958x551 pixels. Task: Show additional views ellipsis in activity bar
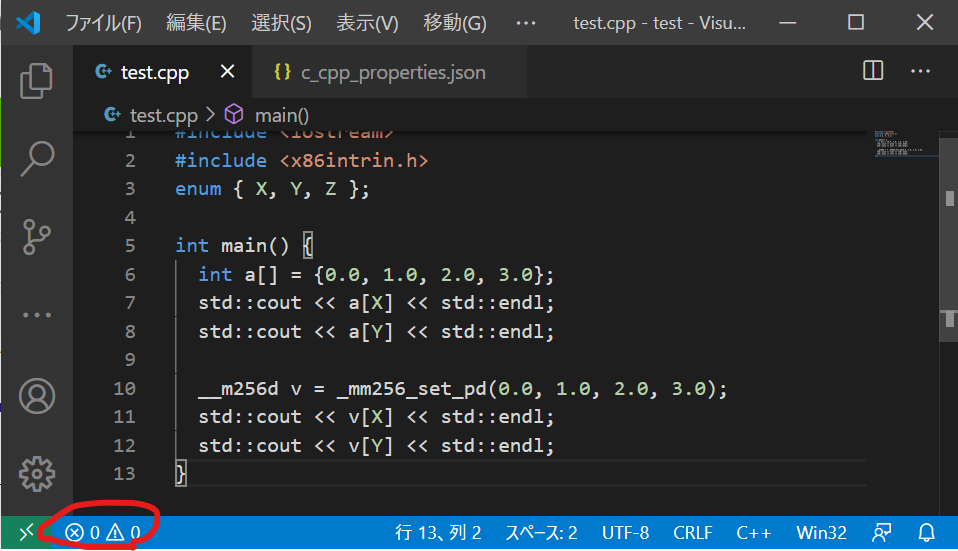coord(37,315)
